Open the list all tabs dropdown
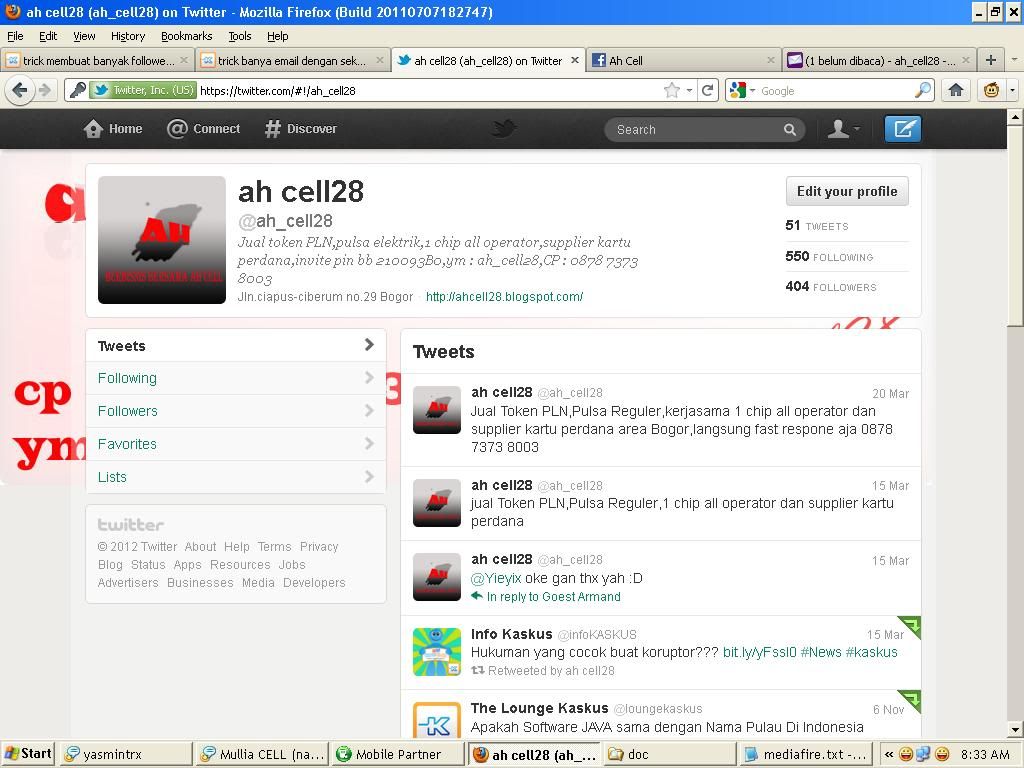Viewport: 1024px width, 768px height. click(x=1014, y=60)
